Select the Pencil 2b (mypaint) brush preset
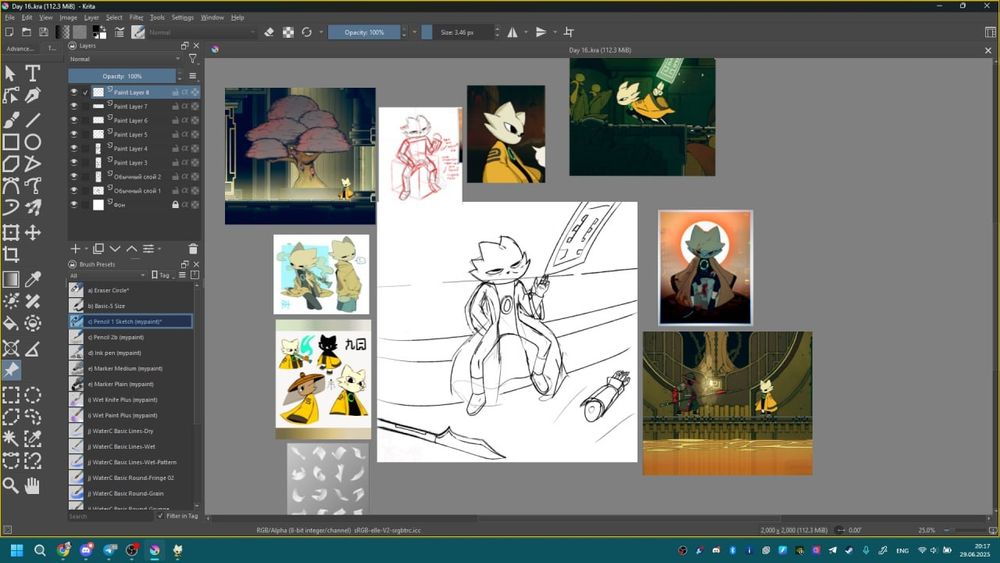Screen dimensions: 1000x563 point(131,337)
